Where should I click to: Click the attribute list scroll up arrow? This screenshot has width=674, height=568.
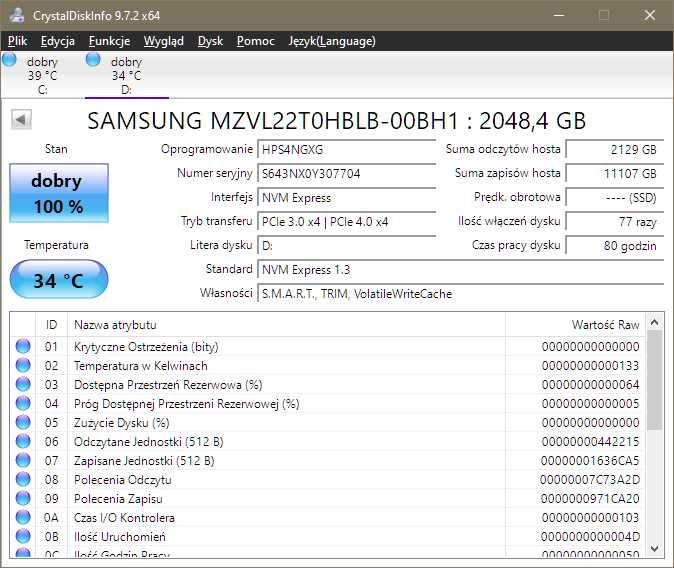pyautogui.click(x=654, y=322)
